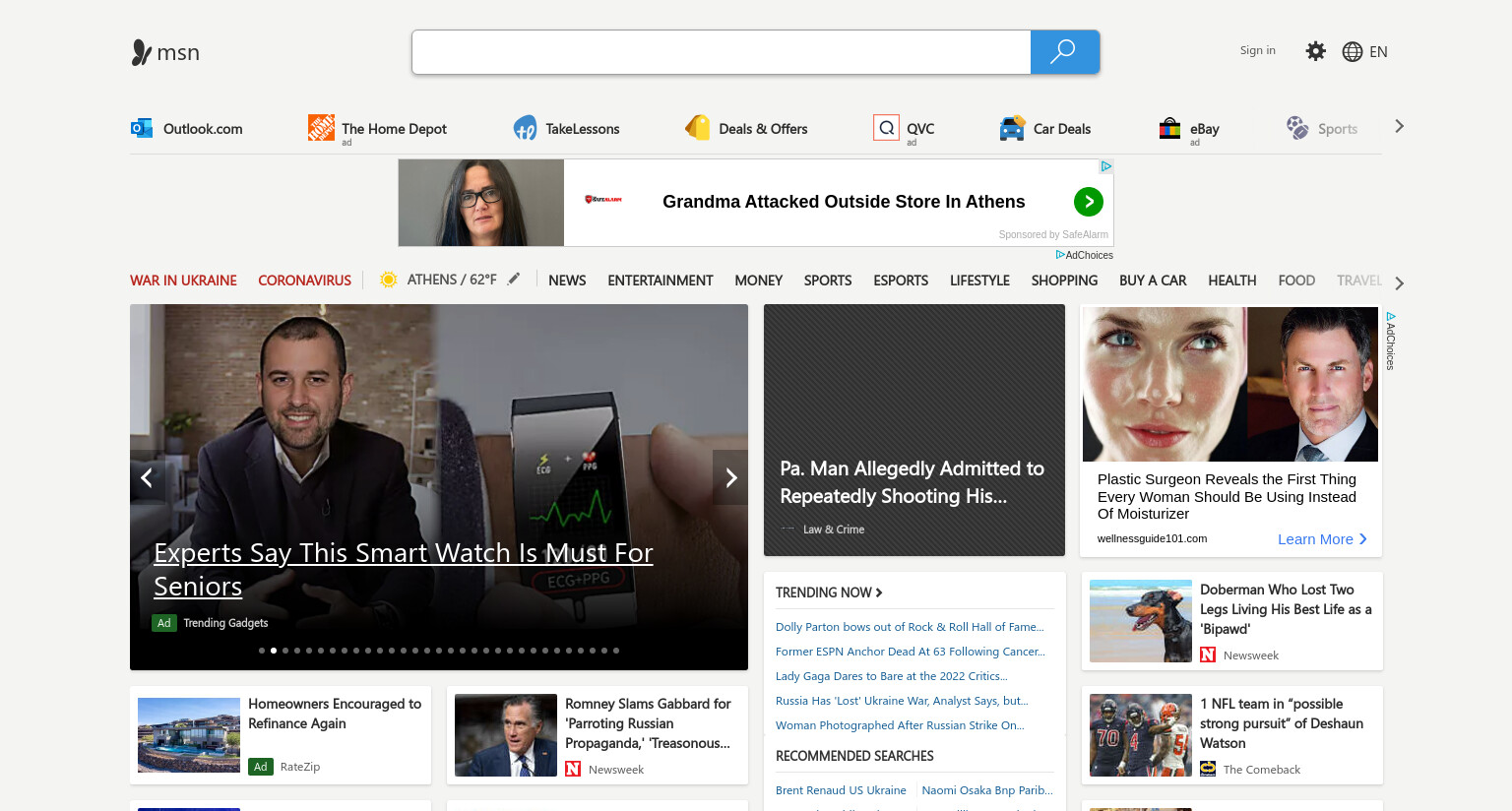Open the Dolly Parton trending story
The image size is (1512, 811).
(x=910, y=627)
